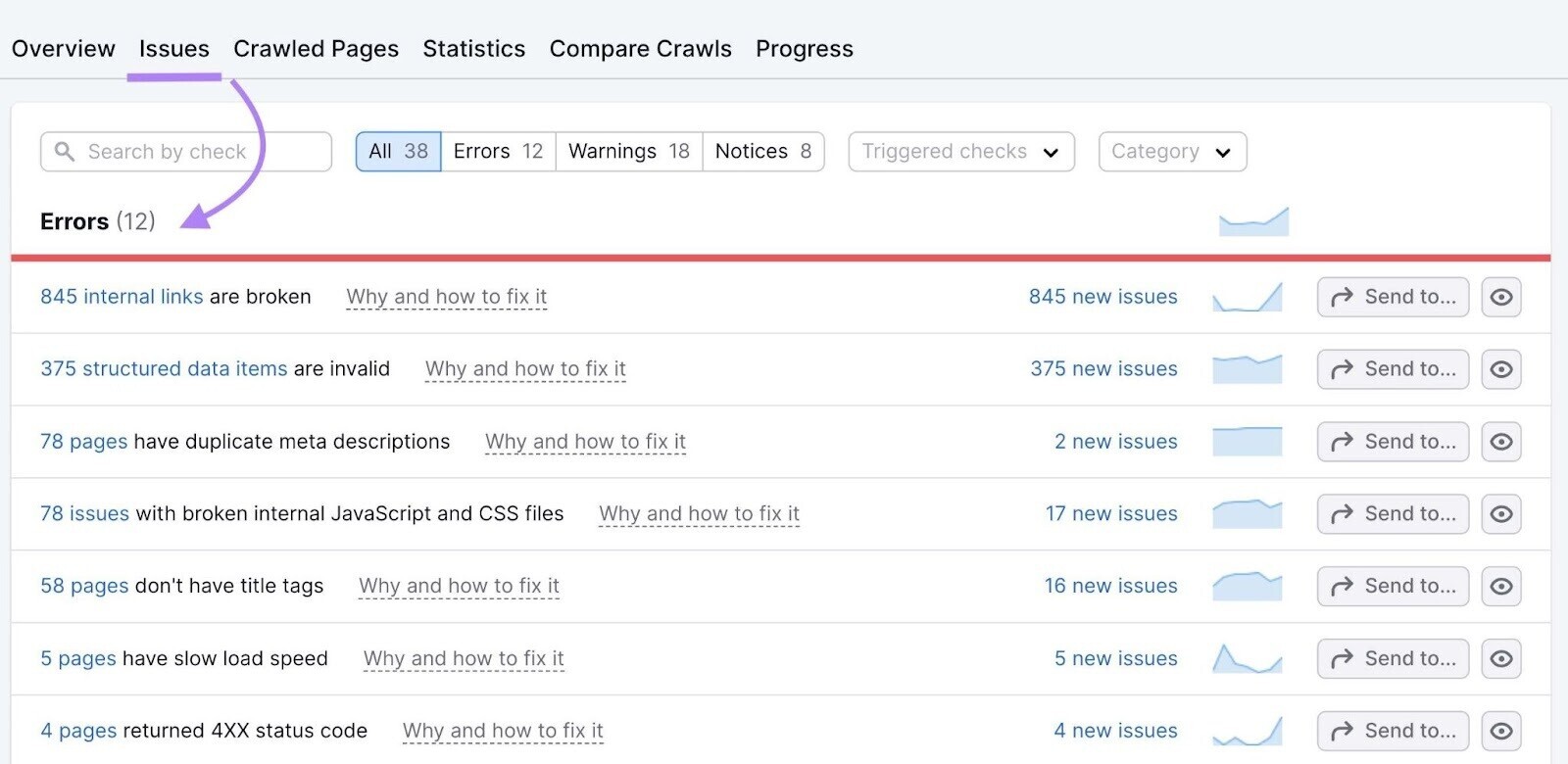This screenshot has height=764, width=1568.
Task: Open the Compare Crawls tab
Action: point(640,49)
